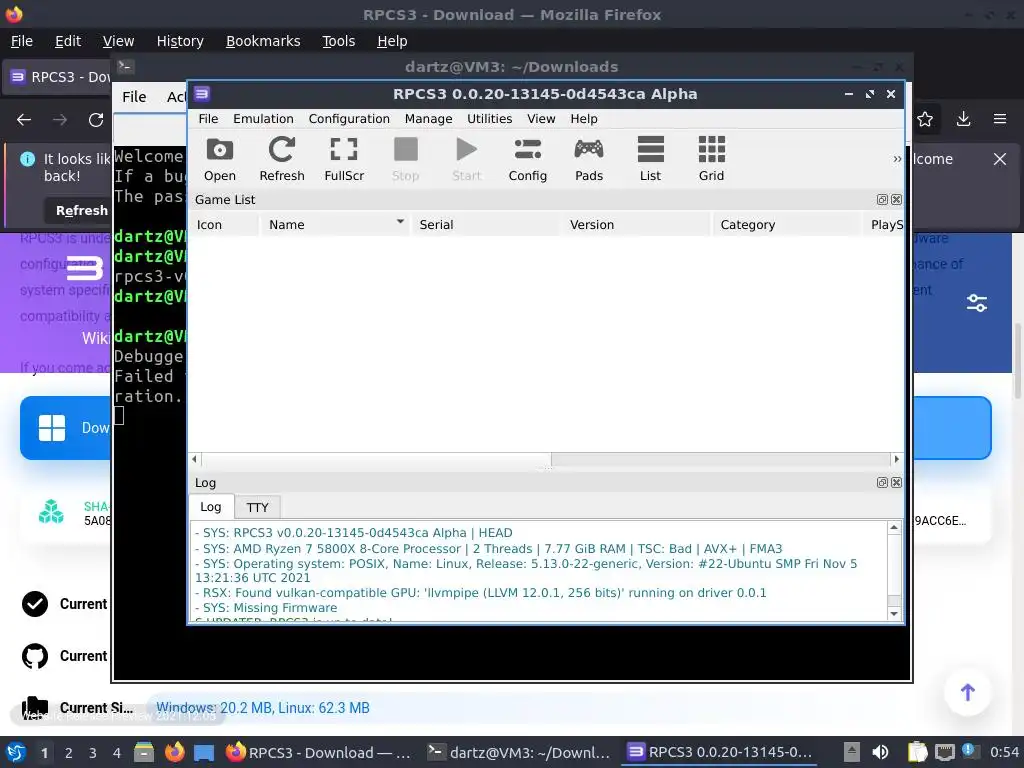Go back in Firefox
This screenshot has height=768, width=1024.
24,120
